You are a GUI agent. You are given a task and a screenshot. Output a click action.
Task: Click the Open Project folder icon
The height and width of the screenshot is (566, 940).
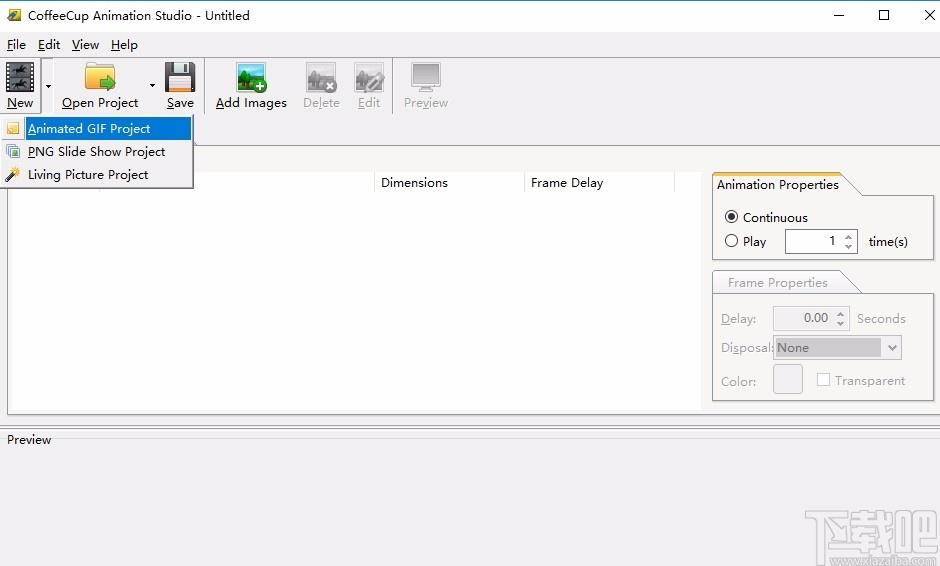point(100,77)
